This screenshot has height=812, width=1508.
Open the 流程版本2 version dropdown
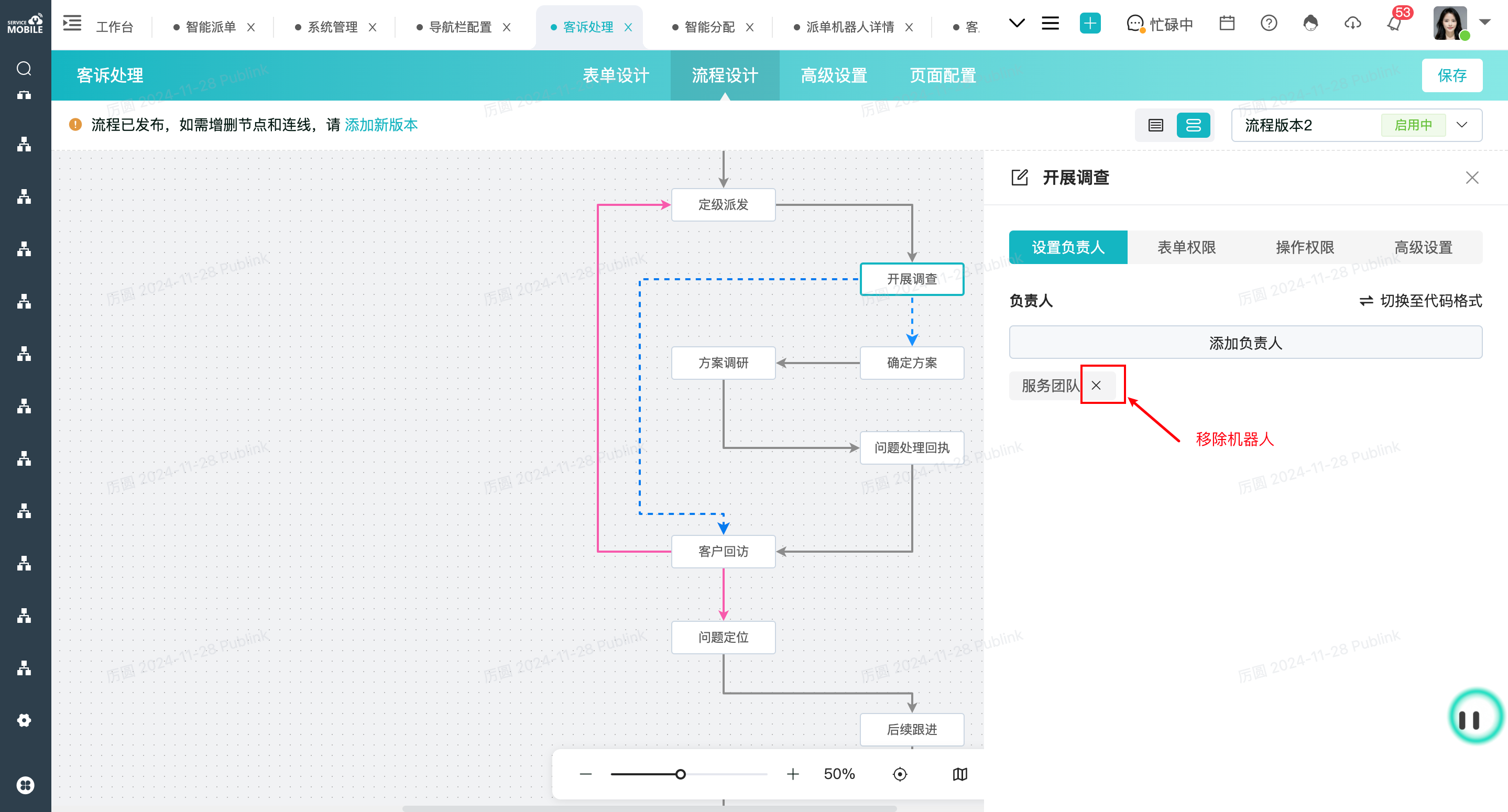pos(1357,125)
